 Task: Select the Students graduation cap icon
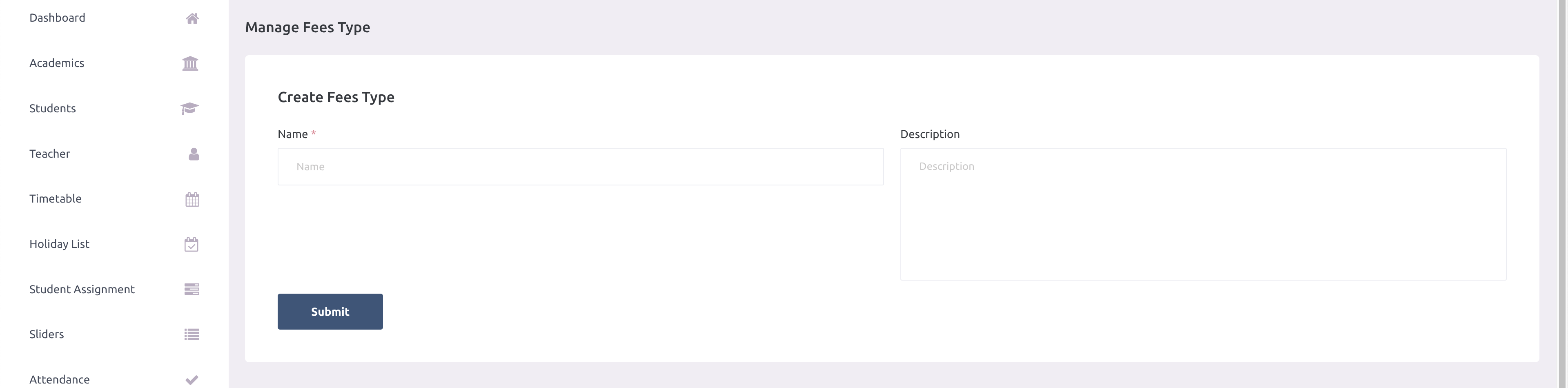191,108
